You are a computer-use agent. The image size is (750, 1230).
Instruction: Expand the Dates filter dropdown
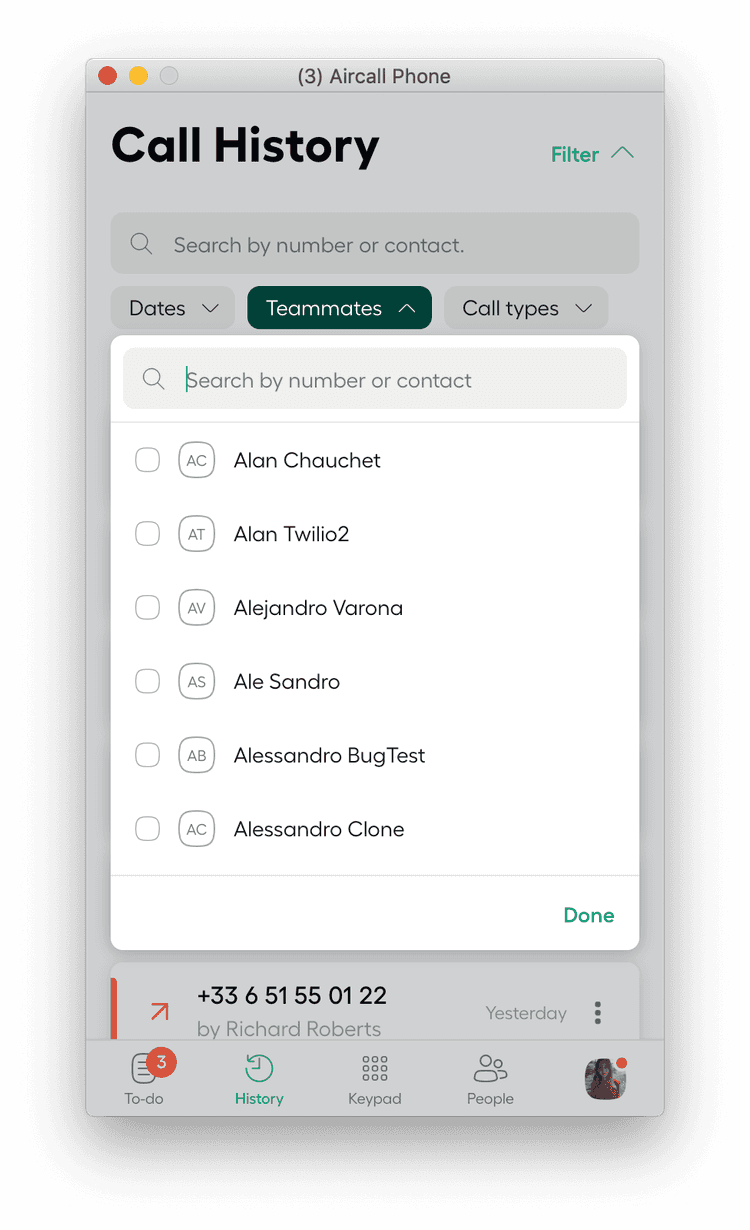pos(173,308)
